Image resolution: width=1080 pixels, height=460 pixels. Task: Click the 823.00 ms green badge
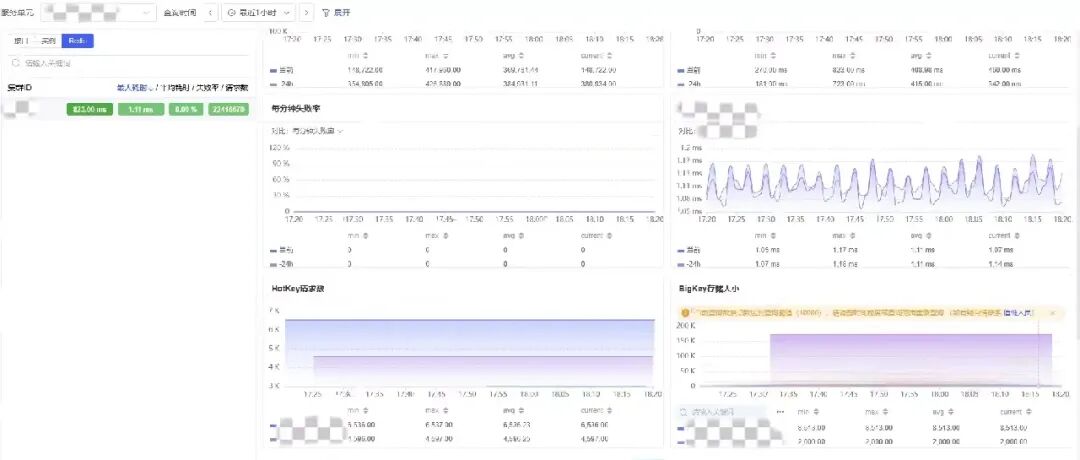pos(90,109)
